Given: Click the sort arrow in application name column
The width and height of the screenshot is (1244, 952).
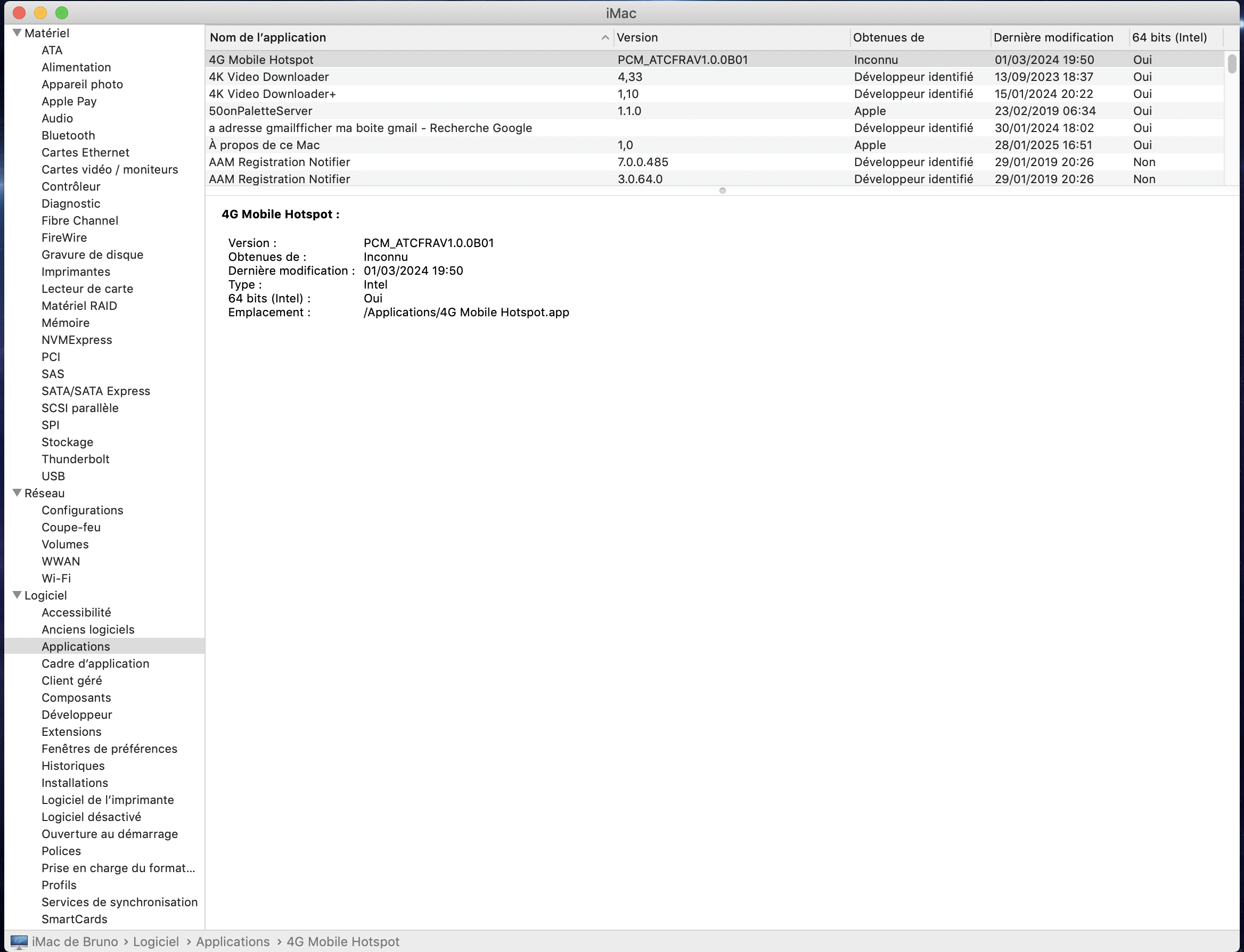Looking at the screenshot, I should (605, 37).
